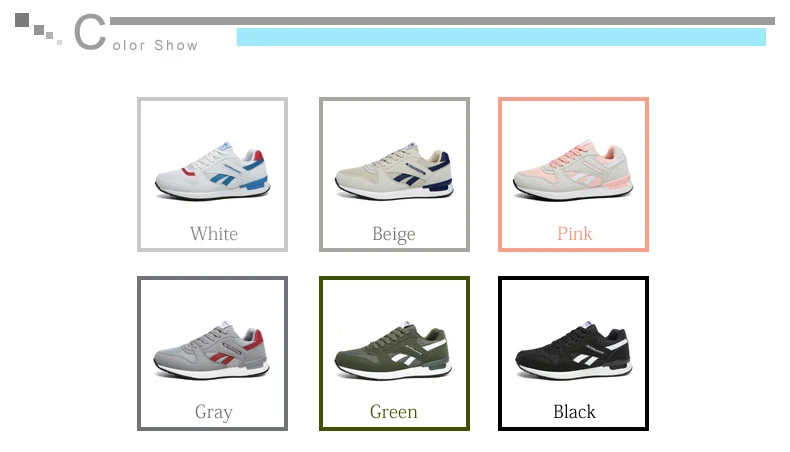The height and width of the screenshot is (452, 790).
Task: Click the white sneaker image
Action: point(212,171)
